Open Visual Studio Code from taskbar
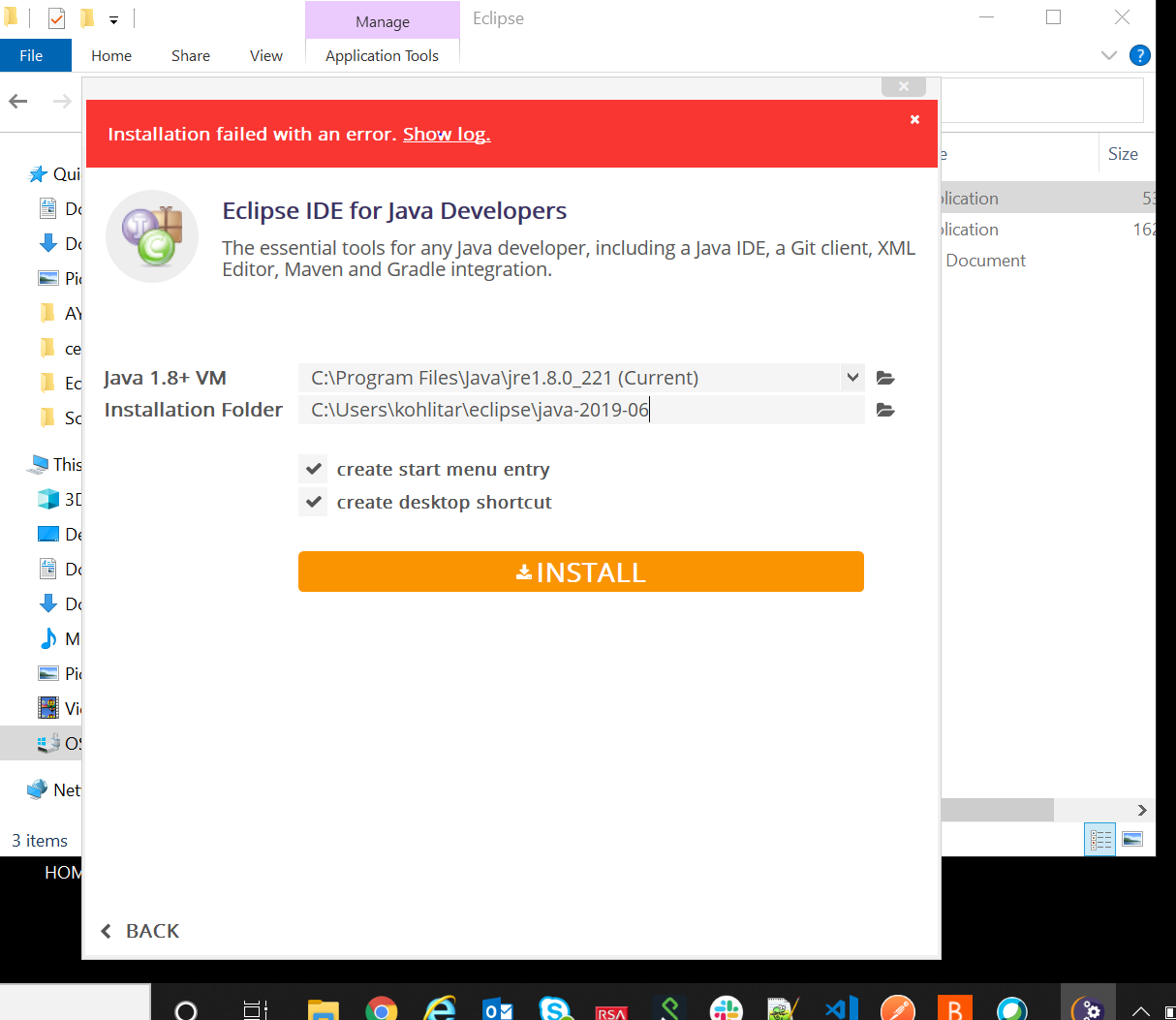 click(842, 1009)
